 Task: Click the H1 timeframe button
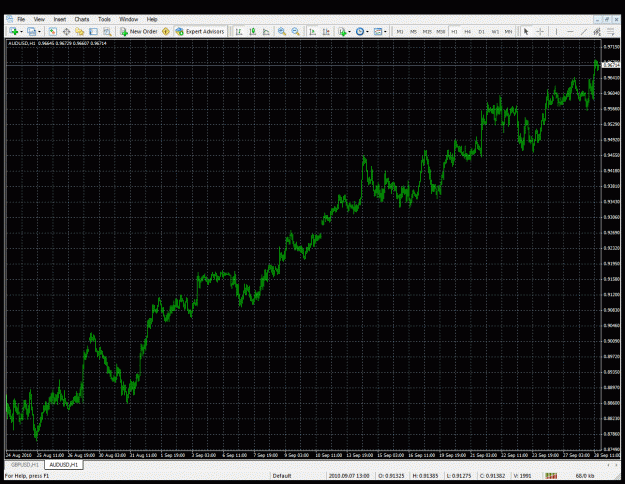454,31
